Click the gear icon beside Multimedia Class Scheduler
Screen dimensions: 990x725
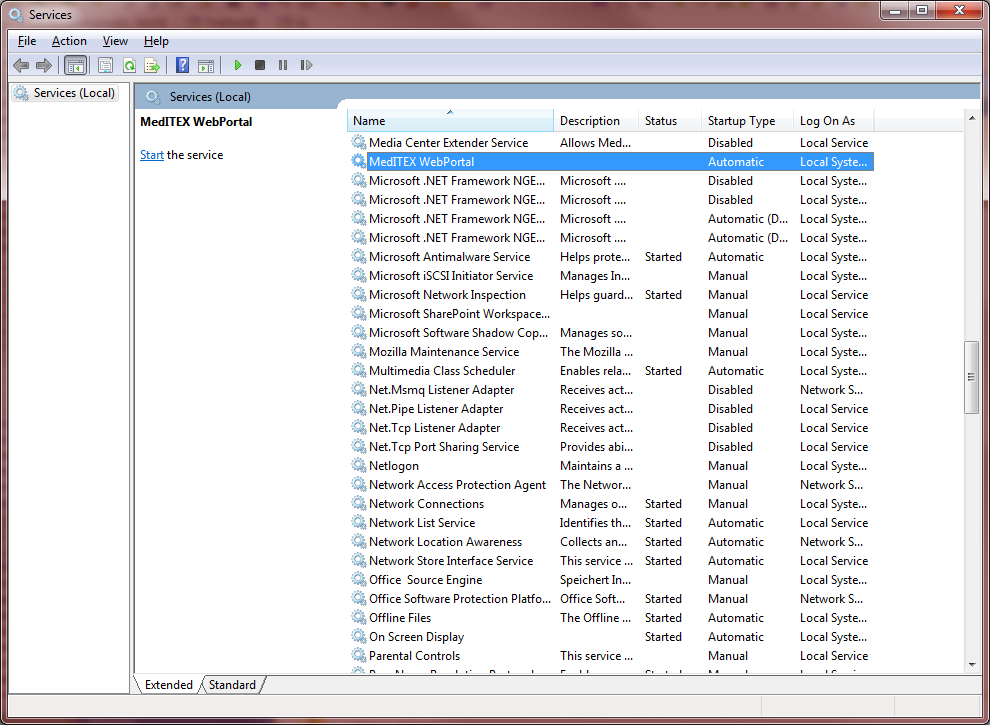tap(359, 371)
